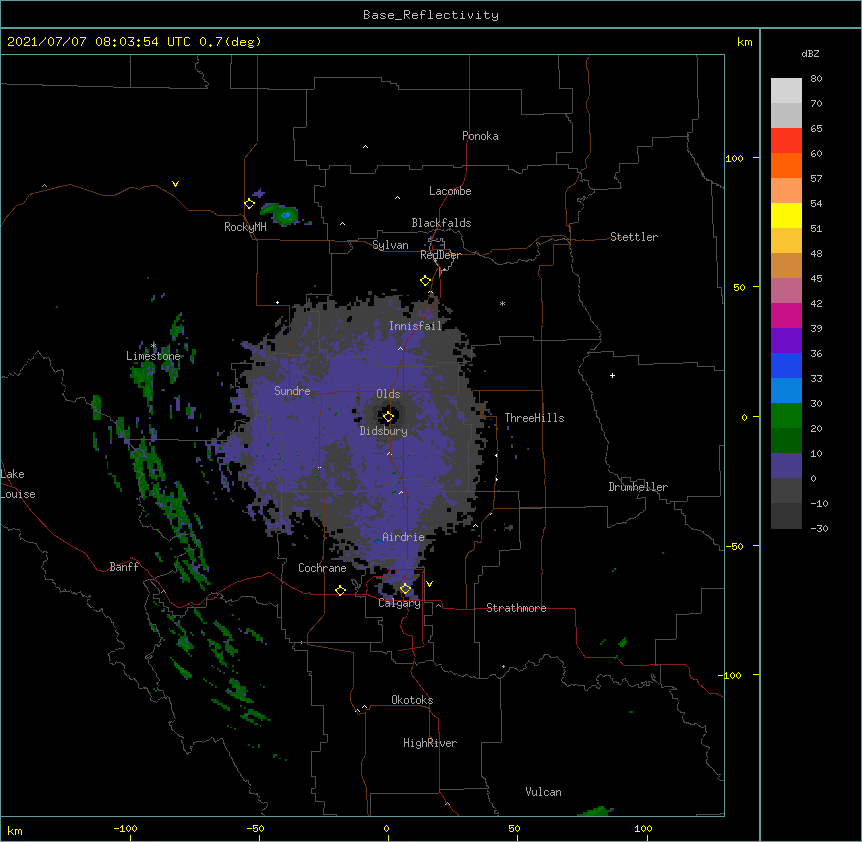Image resolution: width=862 pixels, height=842 pixels.
Task: Click the Olds city label
Action: click(388, 394)
